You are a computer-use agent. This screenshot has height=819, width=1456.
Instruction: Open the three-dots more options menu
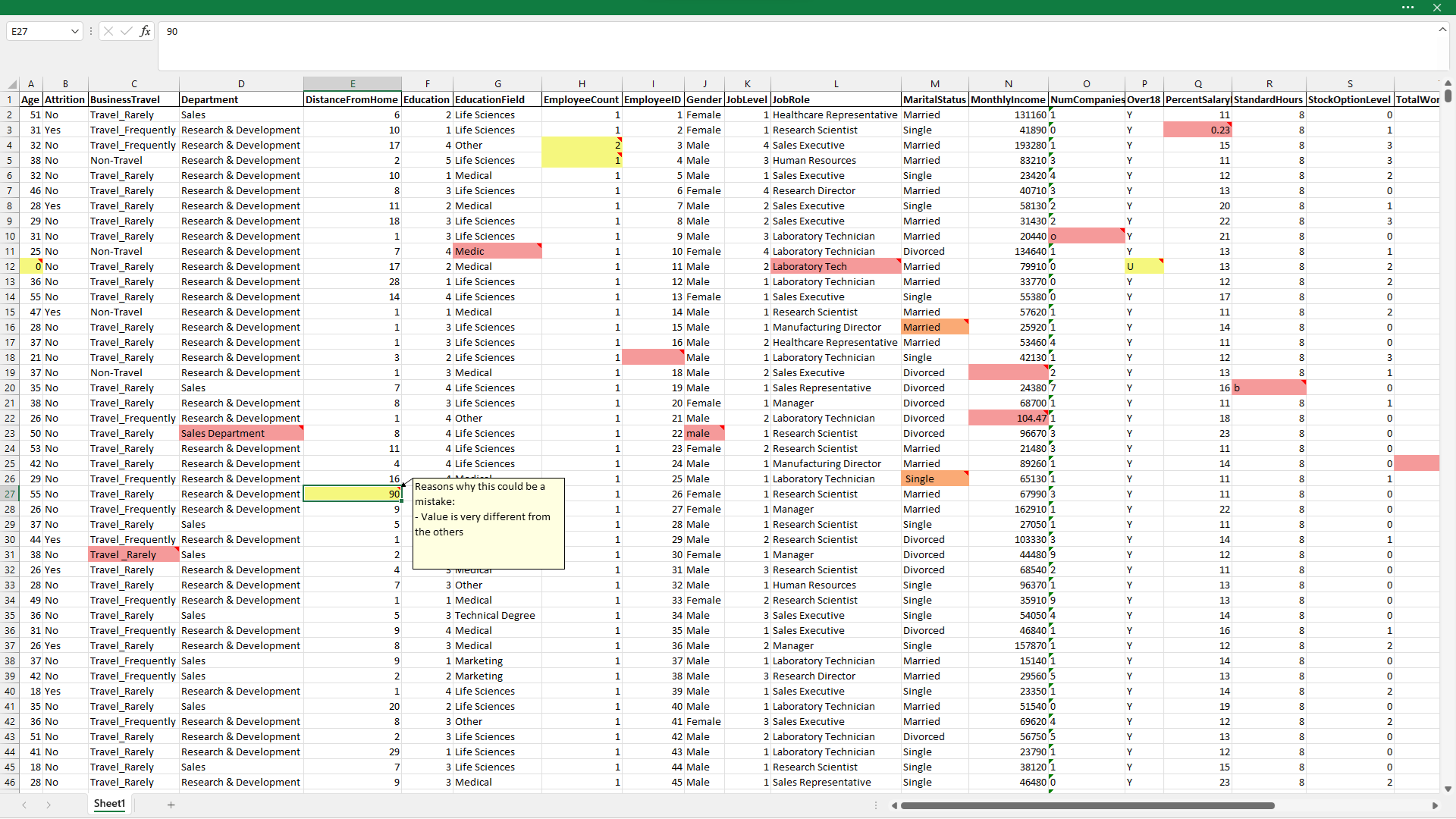1407,8
